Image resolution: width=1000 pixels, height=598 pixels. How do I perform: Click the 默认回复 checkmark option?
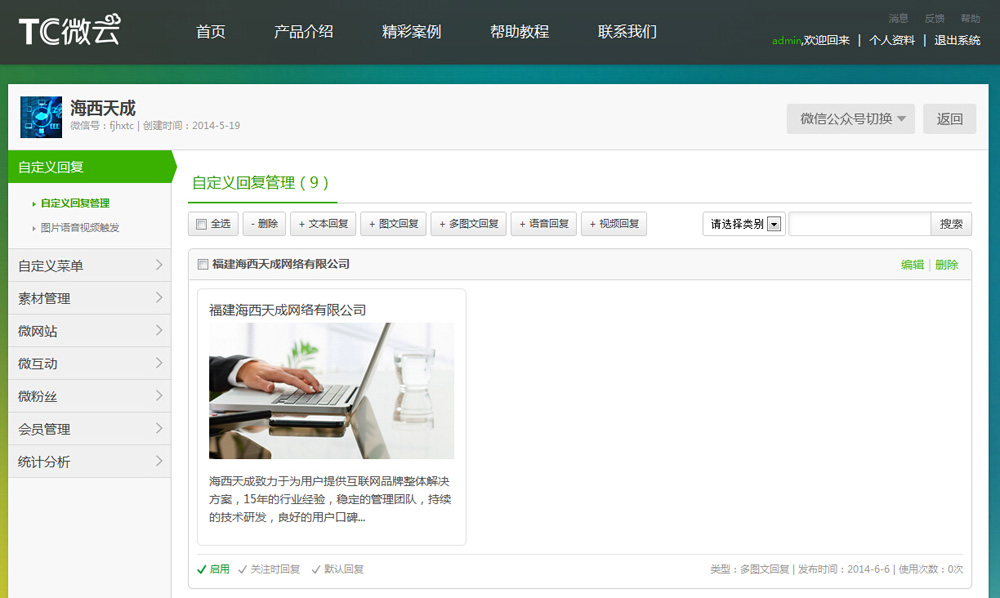tap(338, 569)
